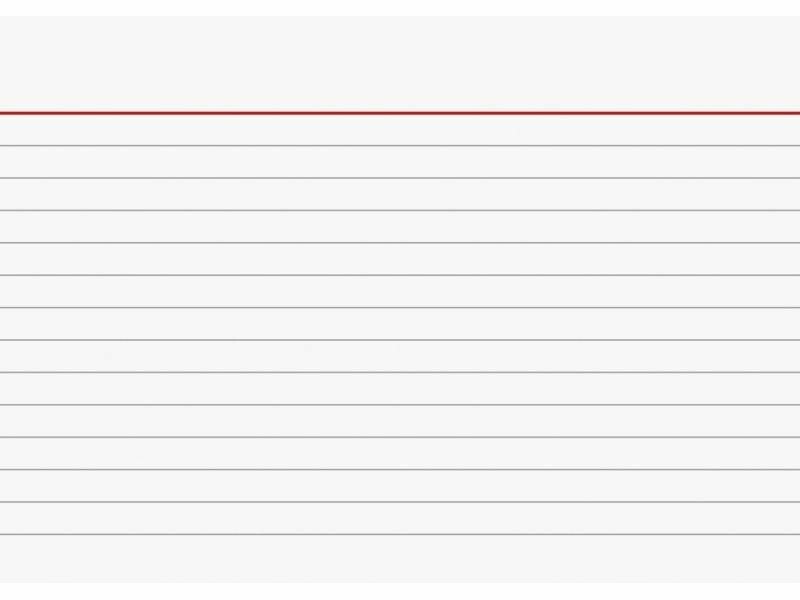Click the second gray ruled line

pyautogui.click(x=400, y=178)
